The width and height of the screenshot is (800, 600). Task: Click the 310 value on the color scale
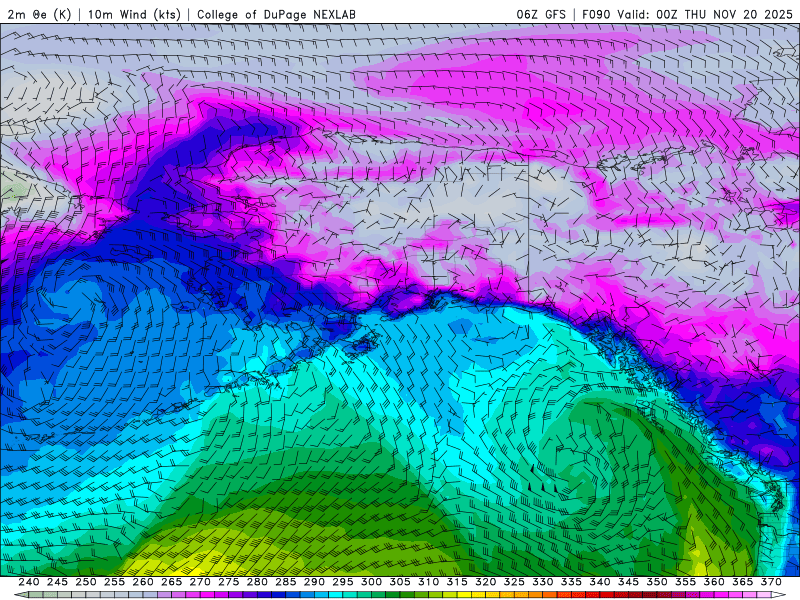[429, 582]
